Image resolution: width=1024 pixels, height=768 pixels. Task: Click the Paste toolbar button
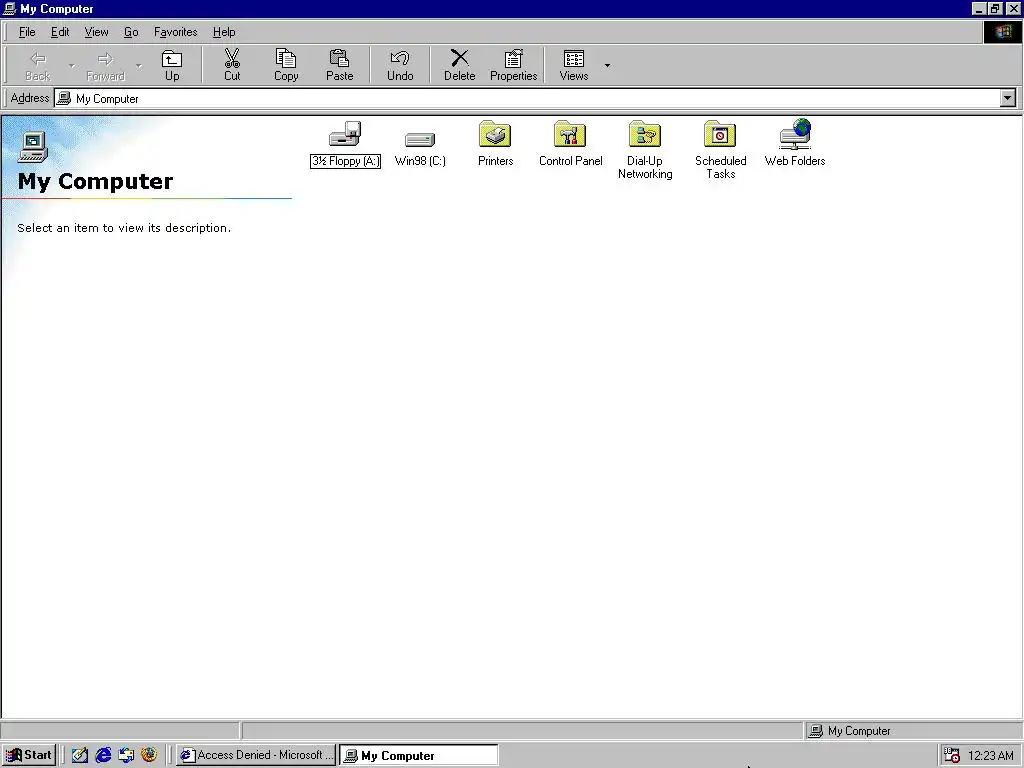click(340, 65)
